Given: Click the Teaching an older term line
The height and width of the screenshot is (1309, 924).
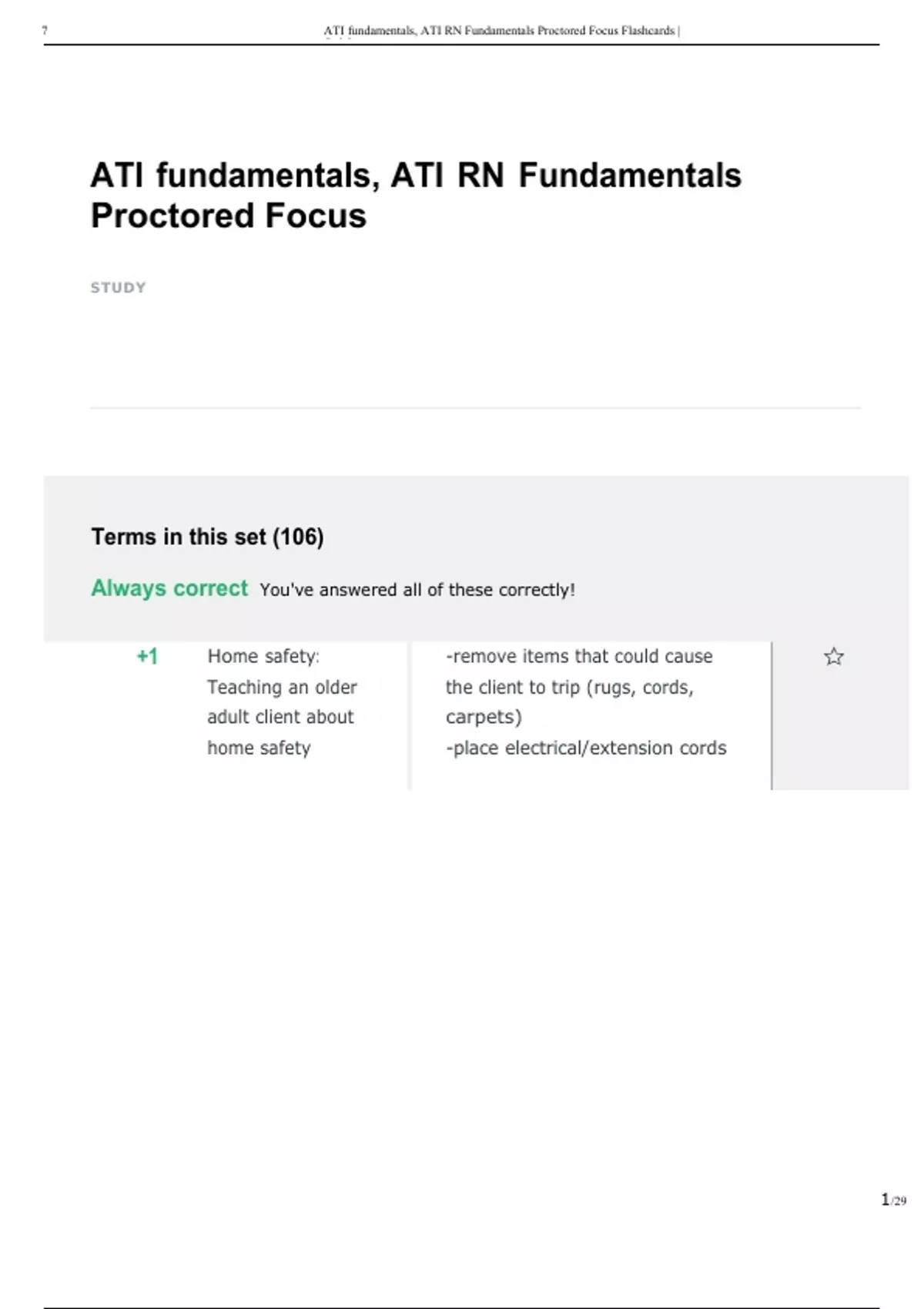Looking at the screenshot, I should point(282,687).
